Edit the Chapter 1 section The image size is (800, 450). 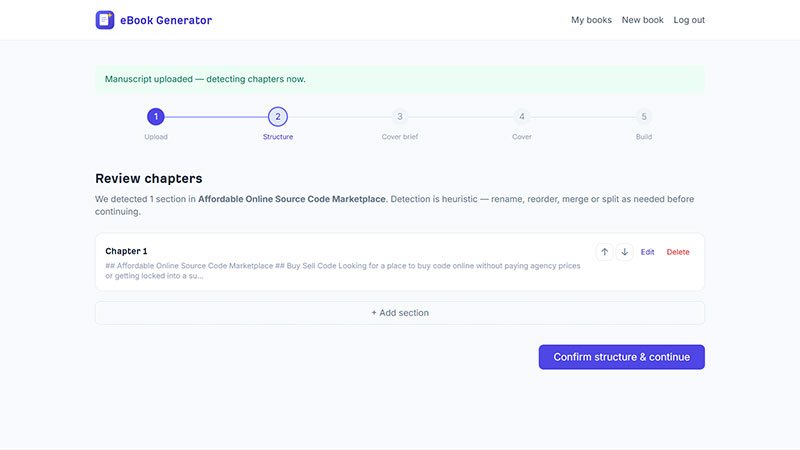coord(647,252)
